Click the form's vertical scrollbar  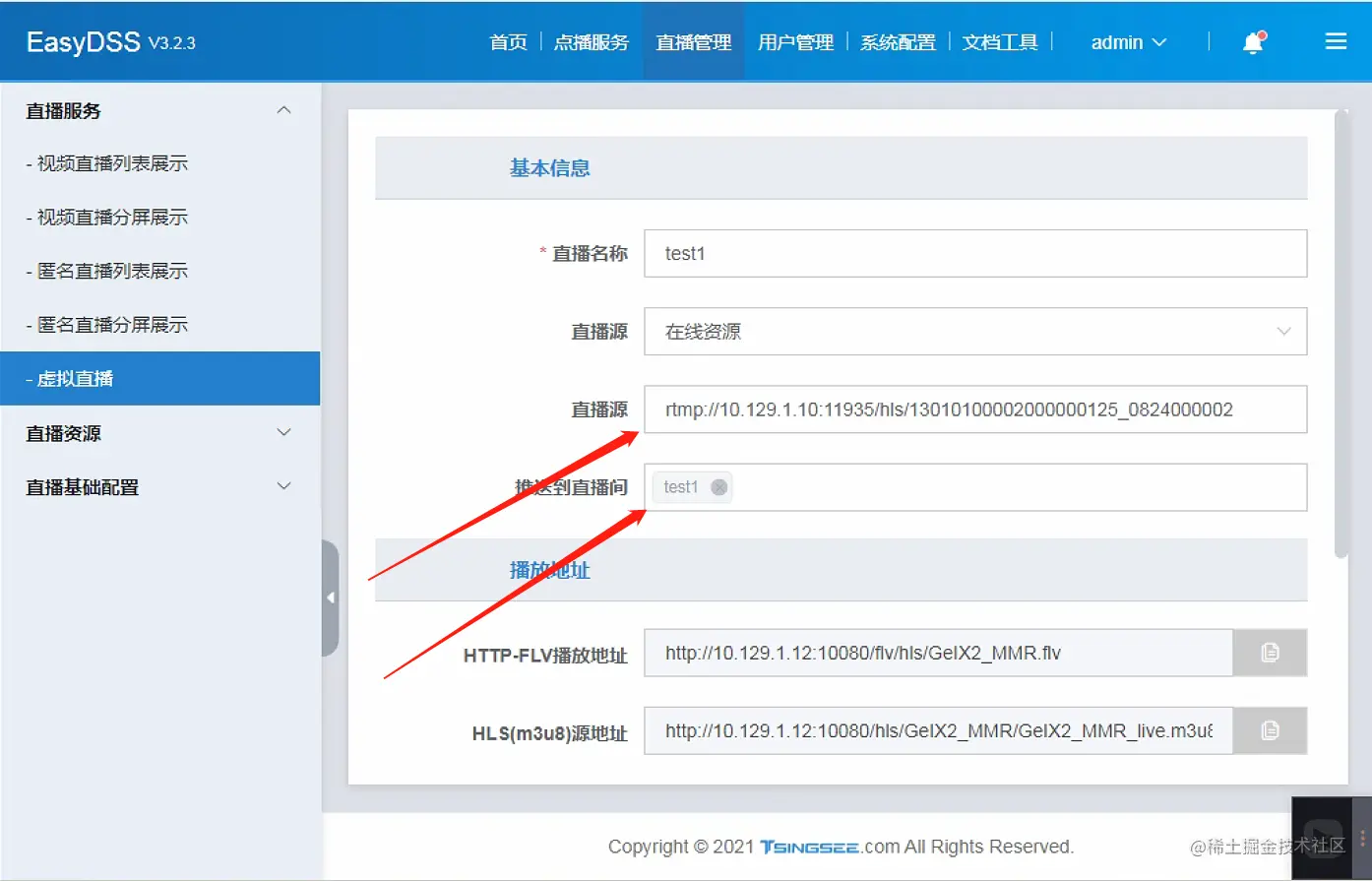click(x=1341, y=335)
